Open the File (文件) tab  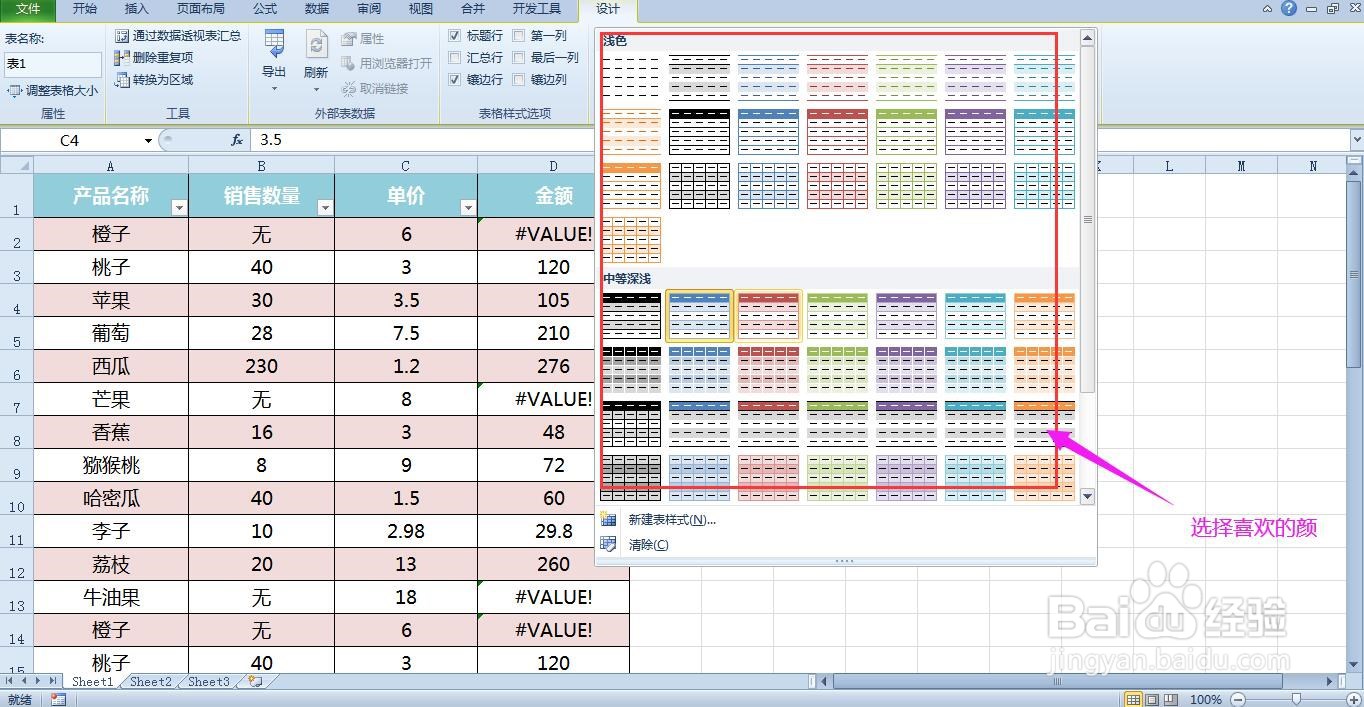click(x=28, y=9)
